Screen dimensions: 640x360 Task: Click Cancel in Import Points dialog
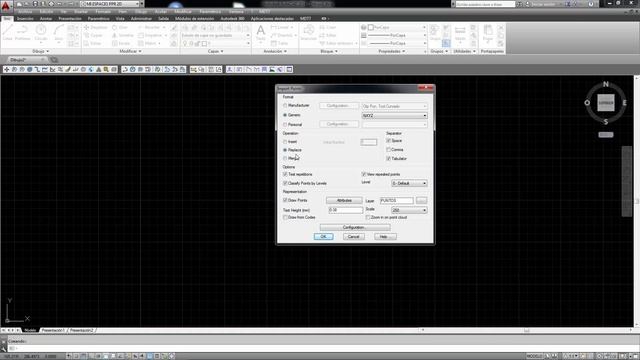click(353, 237)
